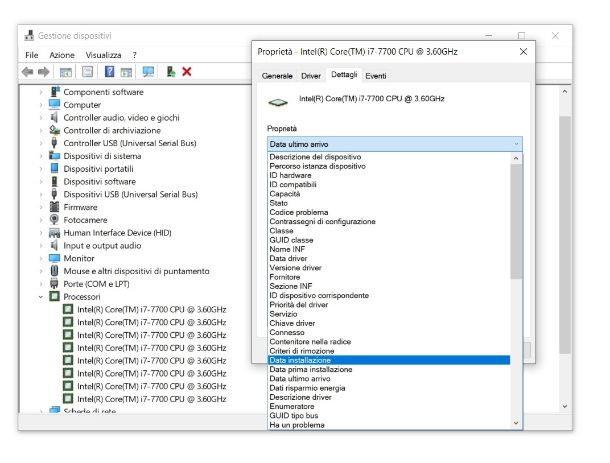Image resolution: width=610 pixels, height=463 pixels.
Task: Click the up arrow of the property list scrollbar
Action: pos(516,158)
